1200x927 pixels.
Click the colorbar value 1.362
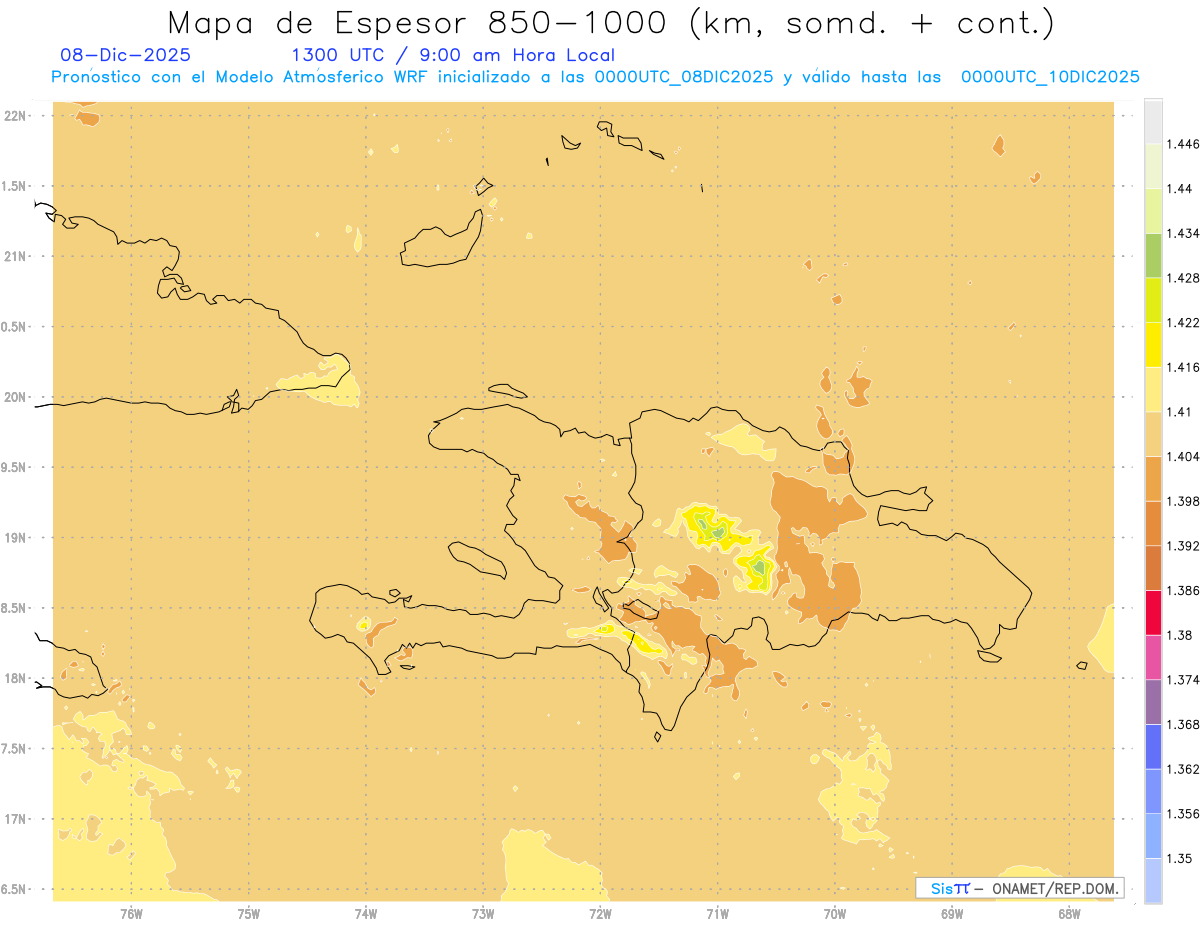(1183, 769)
